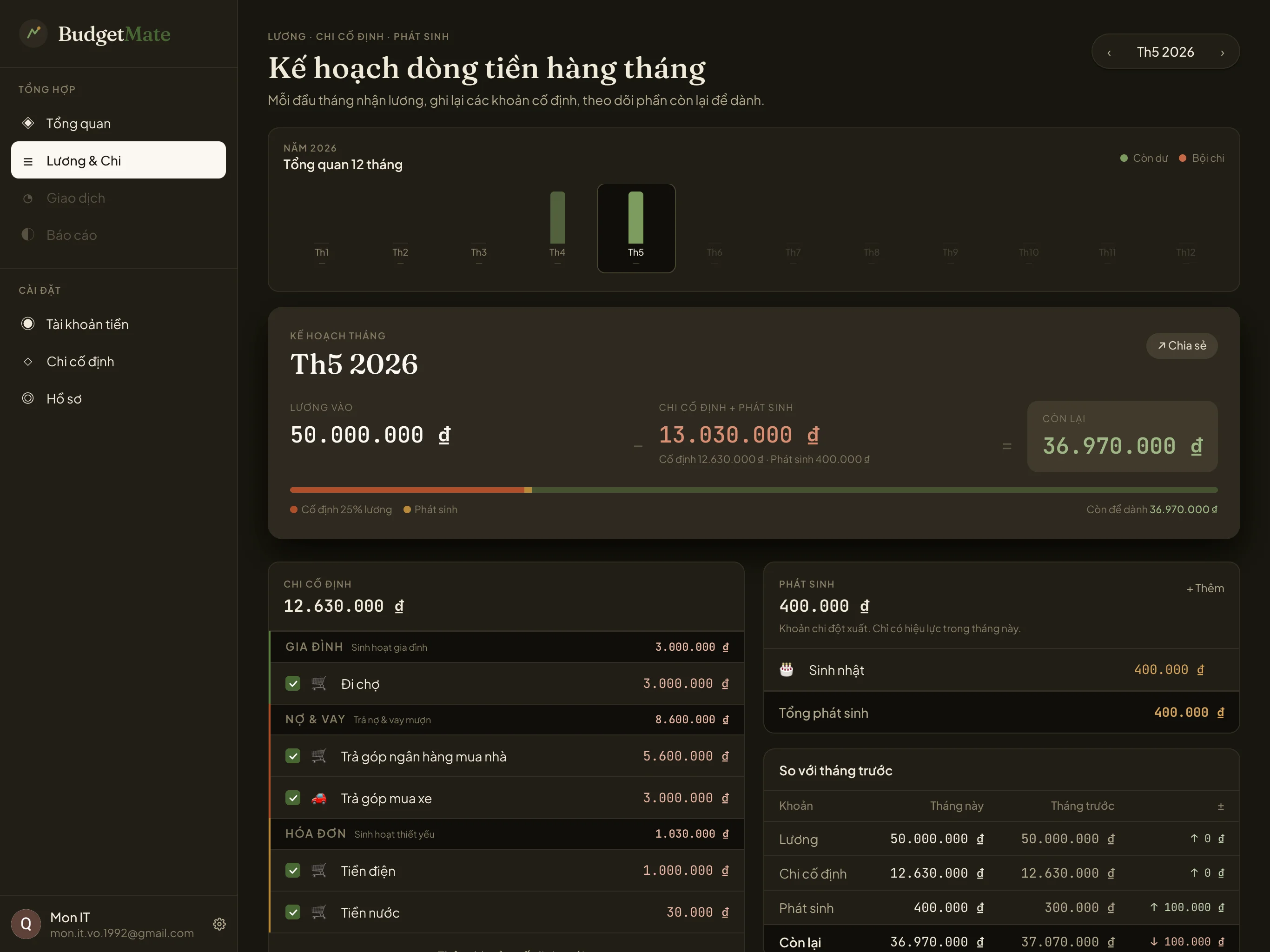Click Lương row up-arrow change
Image resolution: width=1270 pixels, height=952 pixels.
coord(1207,839)
